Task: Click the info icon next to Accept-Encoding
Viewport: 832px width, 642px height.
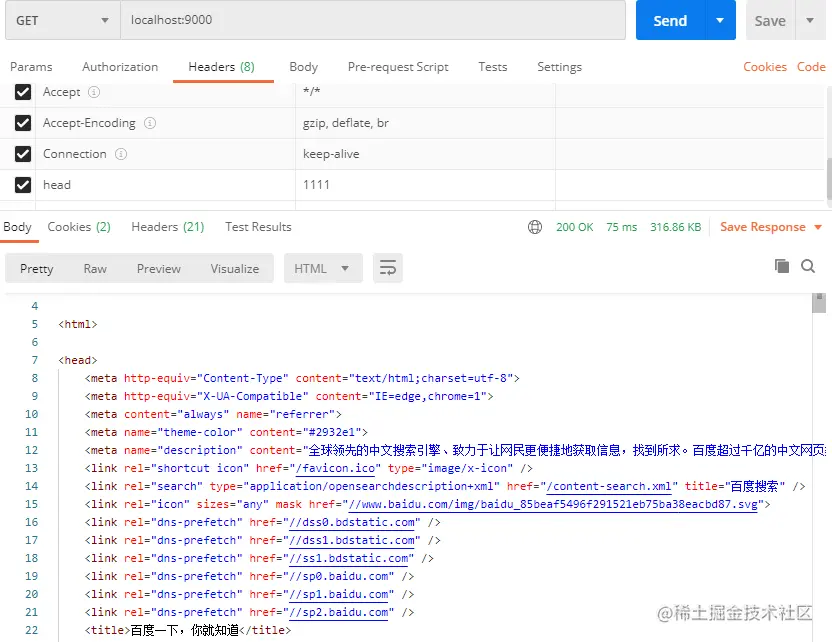Action: [x=150, y=123]
